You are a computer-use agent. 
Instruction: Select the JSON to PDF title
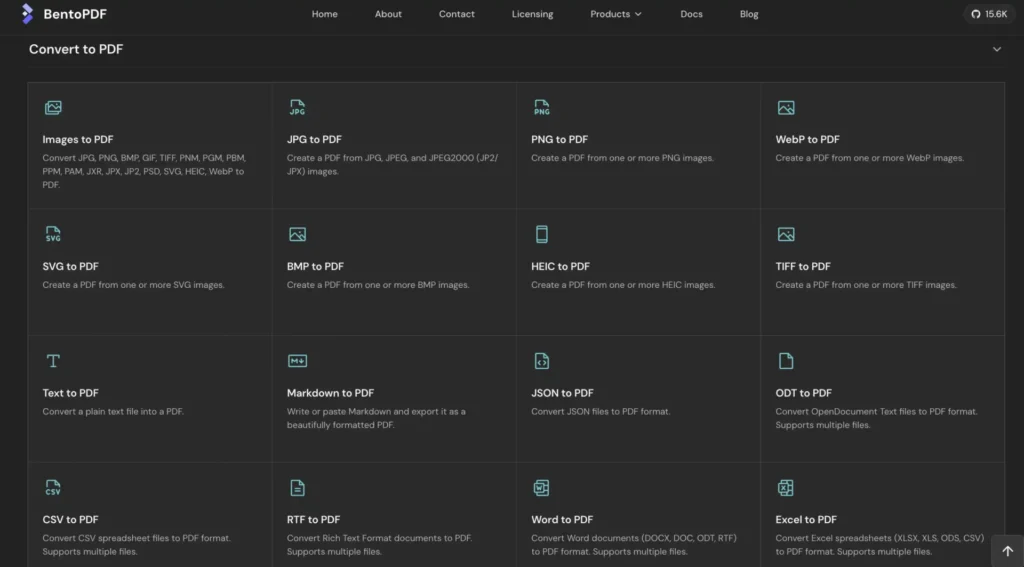tap(562, 393)
